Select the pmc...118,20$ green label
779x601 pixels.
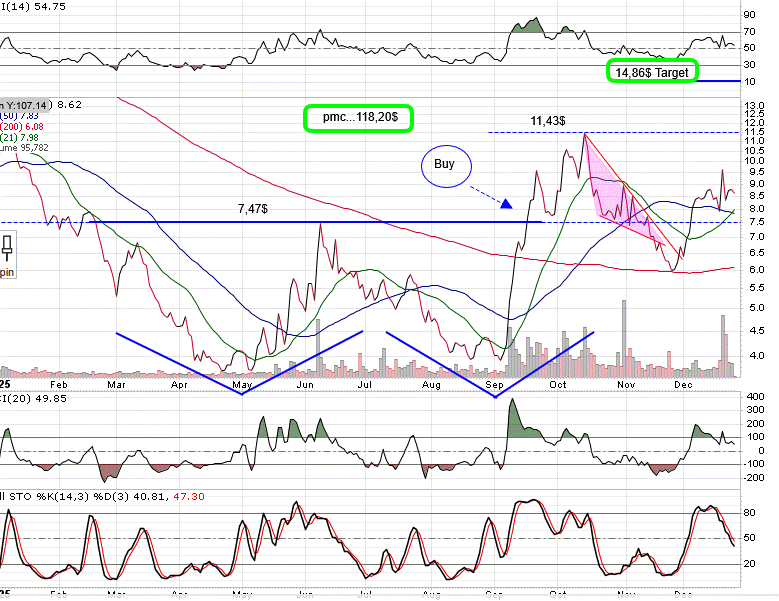[x=358, y=118]
